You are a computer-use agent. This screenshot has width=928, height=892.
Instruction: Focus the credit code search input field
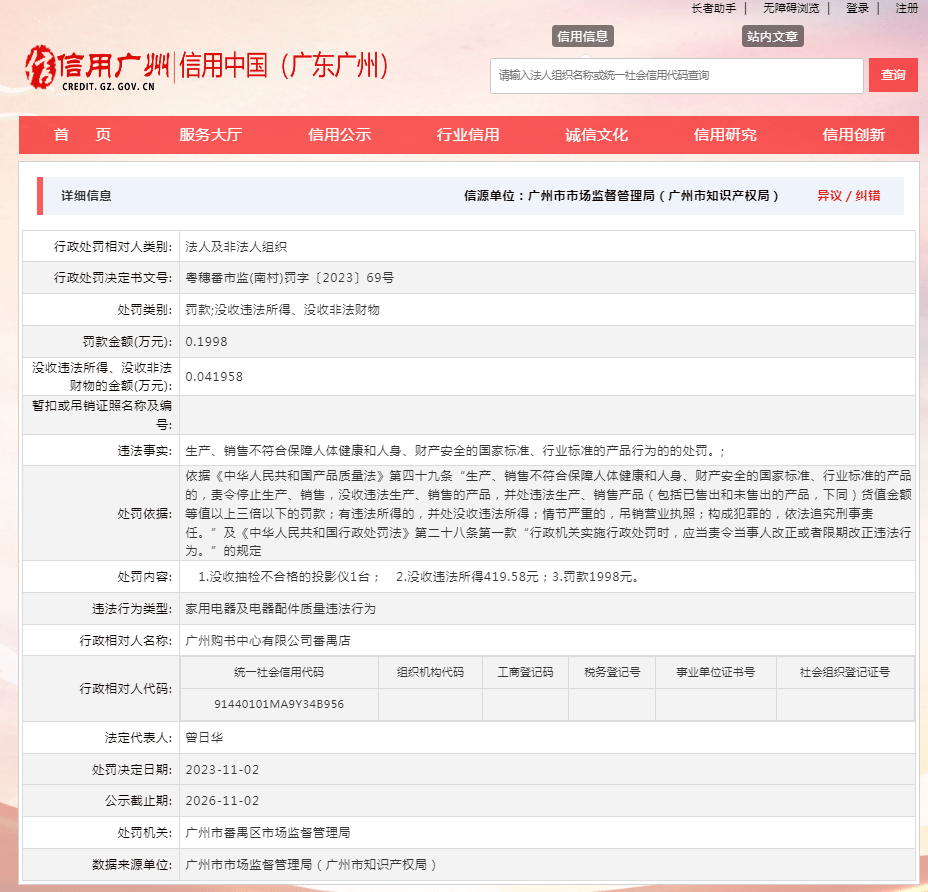[676, 75]
